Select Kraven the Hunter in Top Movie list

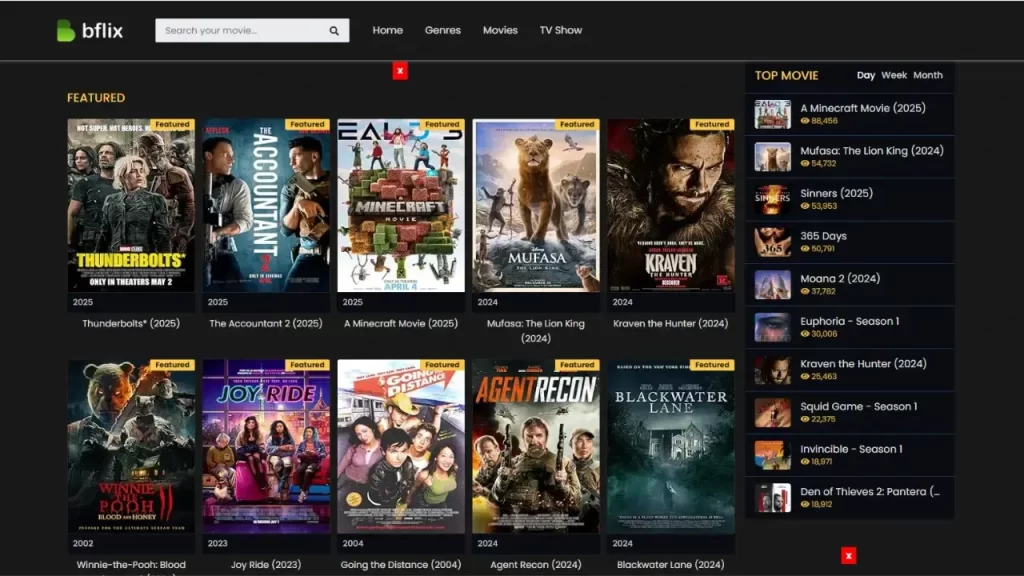tap(850, 370)
